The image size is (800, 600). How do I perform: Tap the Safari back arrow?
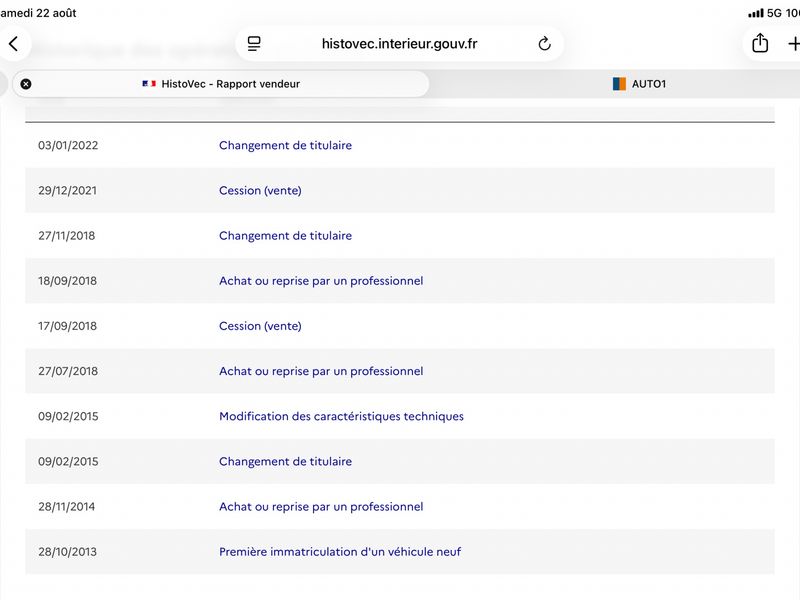13,44
